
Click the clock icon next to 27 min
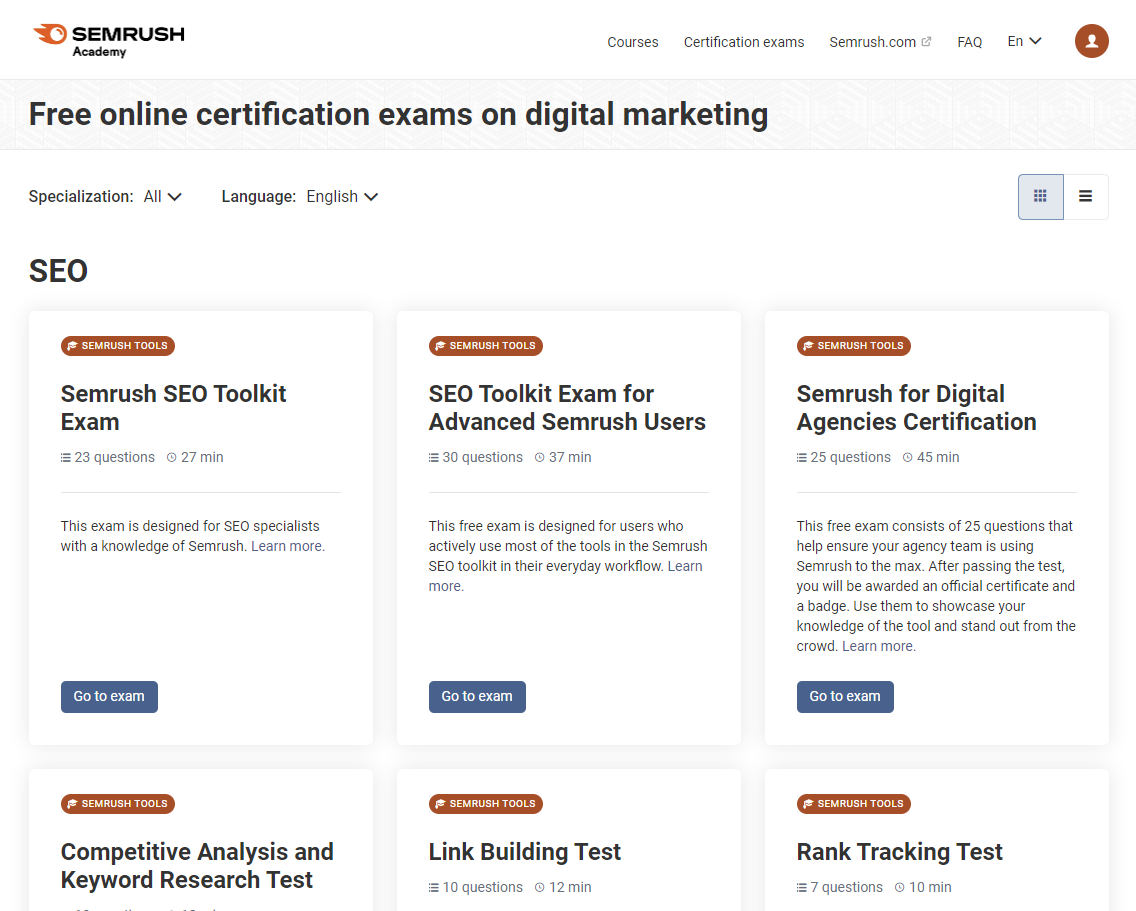click(x=172, y=457)
